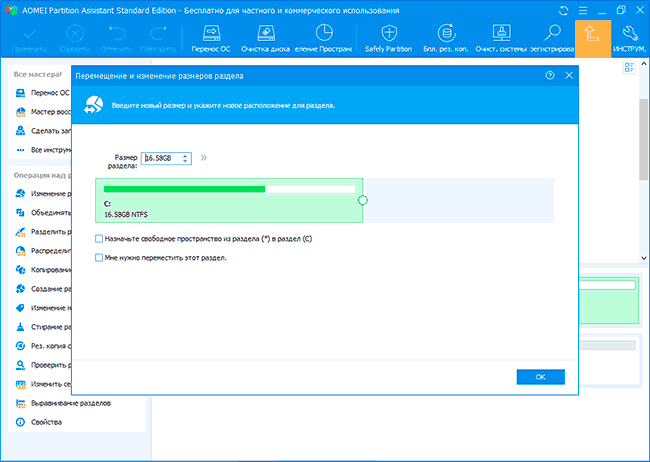
Task: Select Копирование раздела sidebar operation
Action: pyautogui.click(x=43, y=270)
